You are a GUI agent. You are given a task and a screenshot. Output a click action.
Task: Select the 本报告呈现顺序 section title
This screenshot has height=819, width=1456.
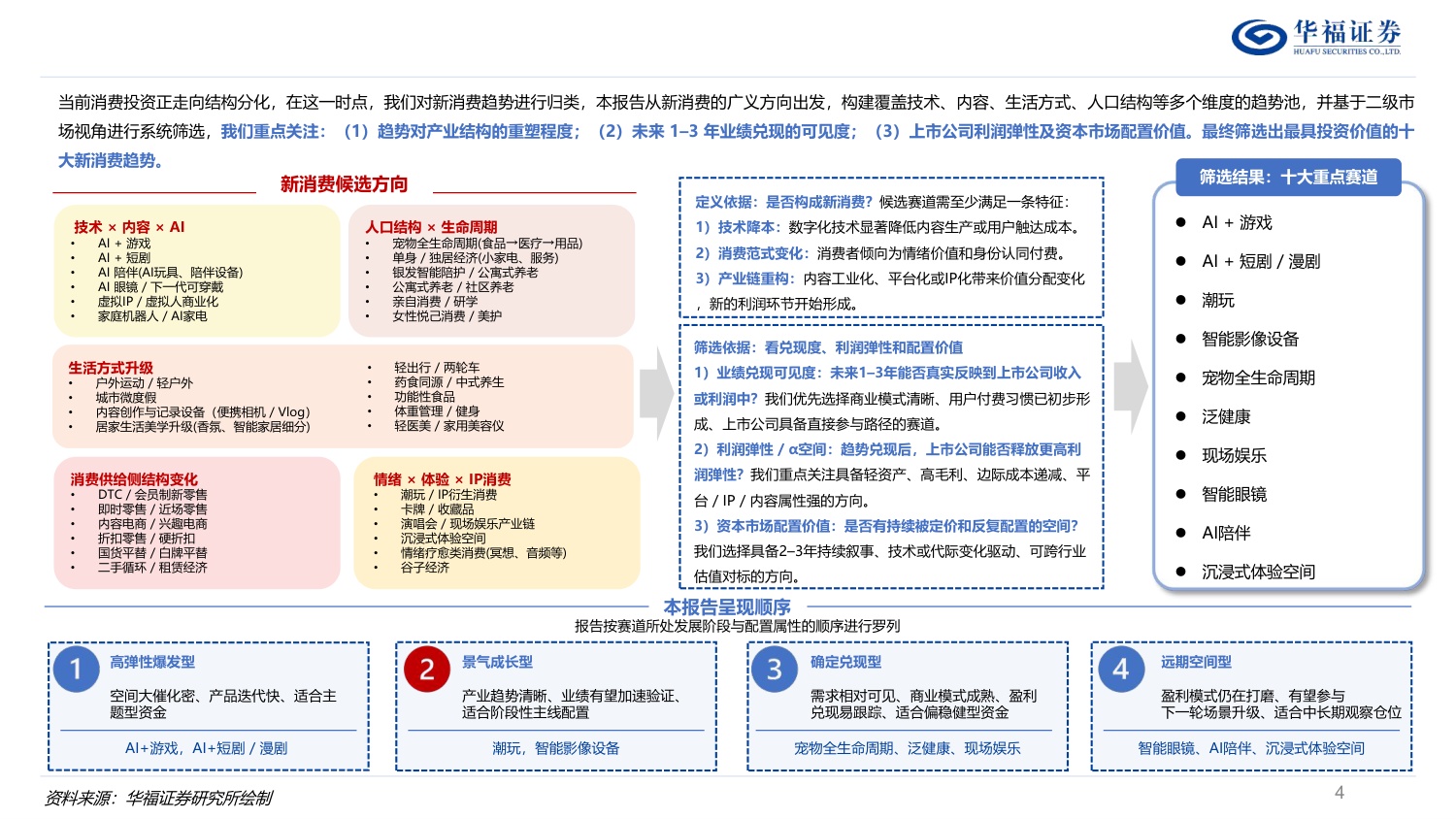(727, 607)
